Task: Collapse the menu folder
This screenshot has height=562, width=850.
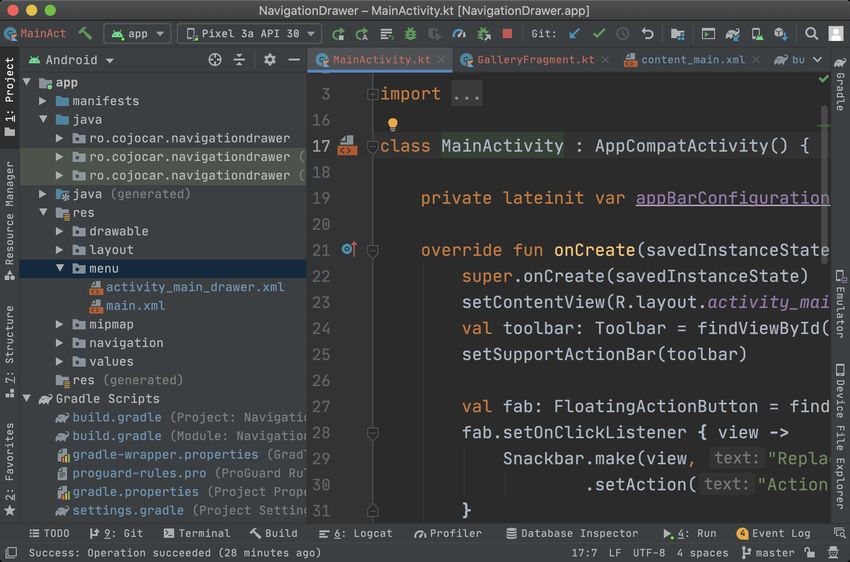Action: coord(60,268)
